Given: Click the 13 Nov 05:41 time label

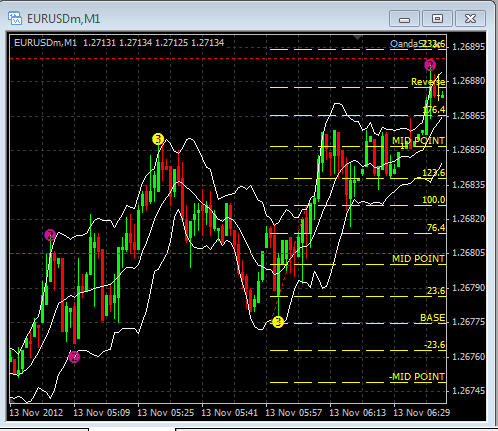Looking at the screenshot, I should pyautogui.click(x=229, y=413).
